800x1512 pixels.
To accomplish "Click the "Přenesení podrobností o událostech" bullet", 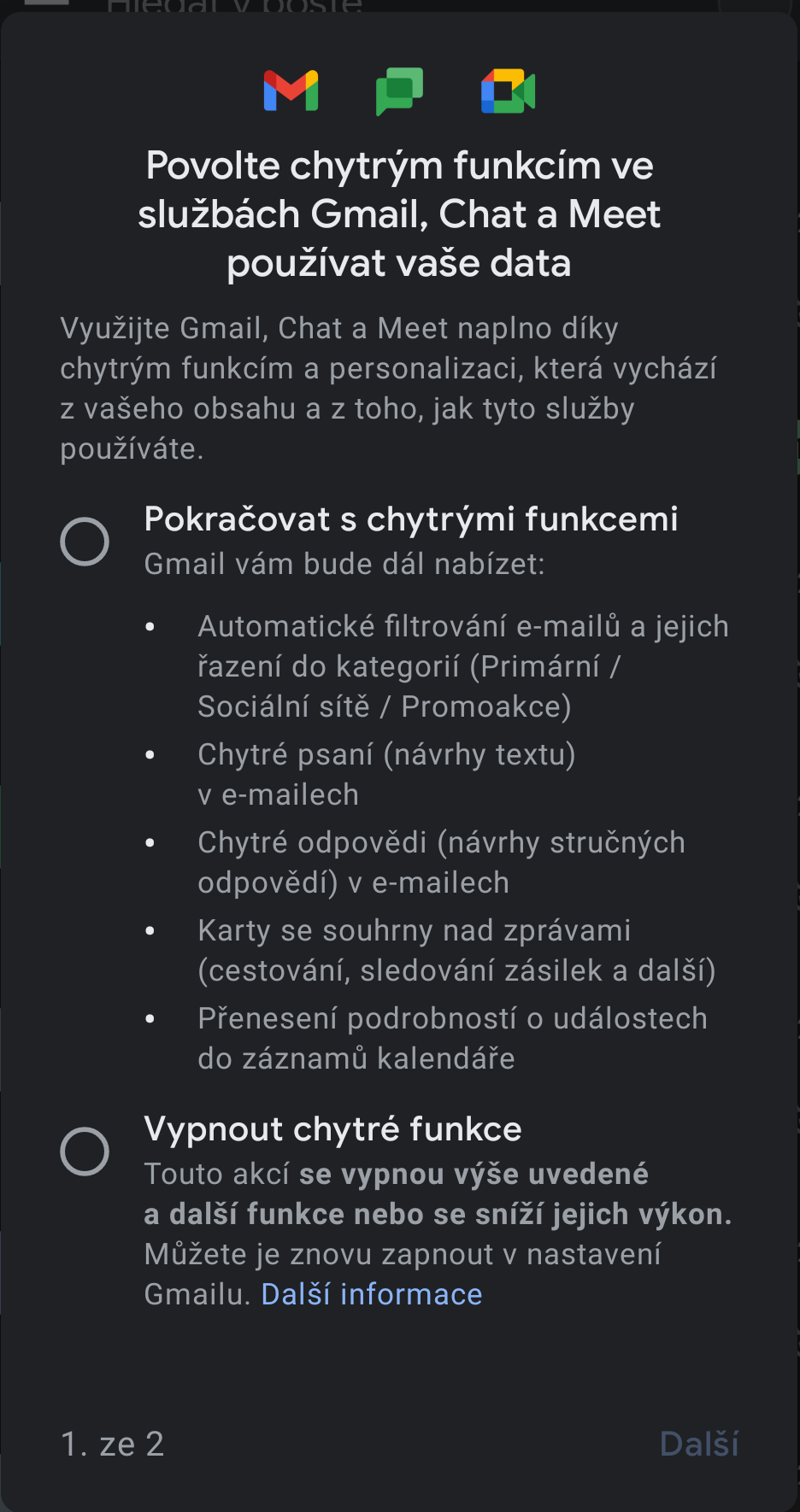I will (x=452, y=1038).
